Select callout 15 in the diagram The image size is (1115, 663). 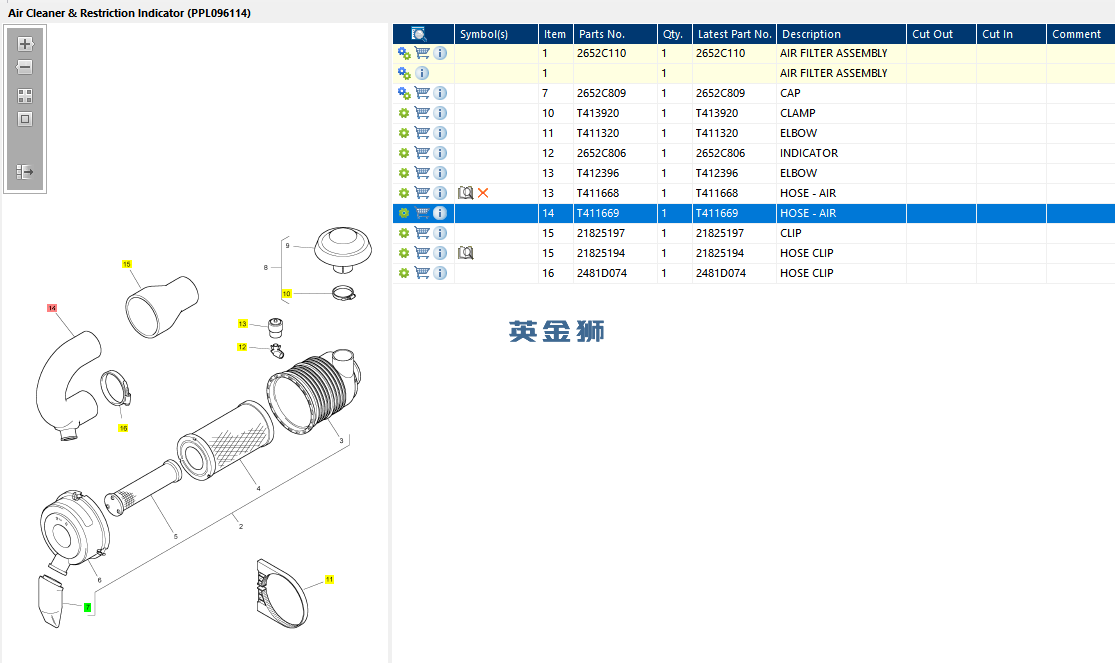point(127,264)
